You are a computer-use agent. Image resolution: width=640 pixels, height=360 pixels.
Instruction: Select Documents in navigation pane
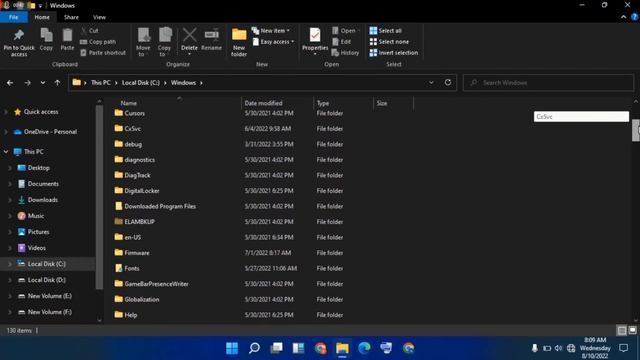[43, 184]
